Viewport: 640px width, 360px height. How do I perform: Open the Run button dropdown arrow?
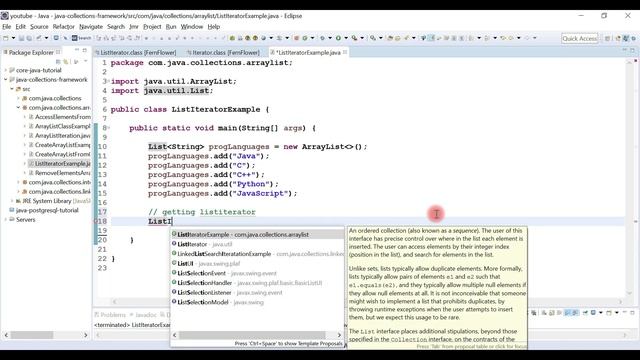tap(346, 38)
